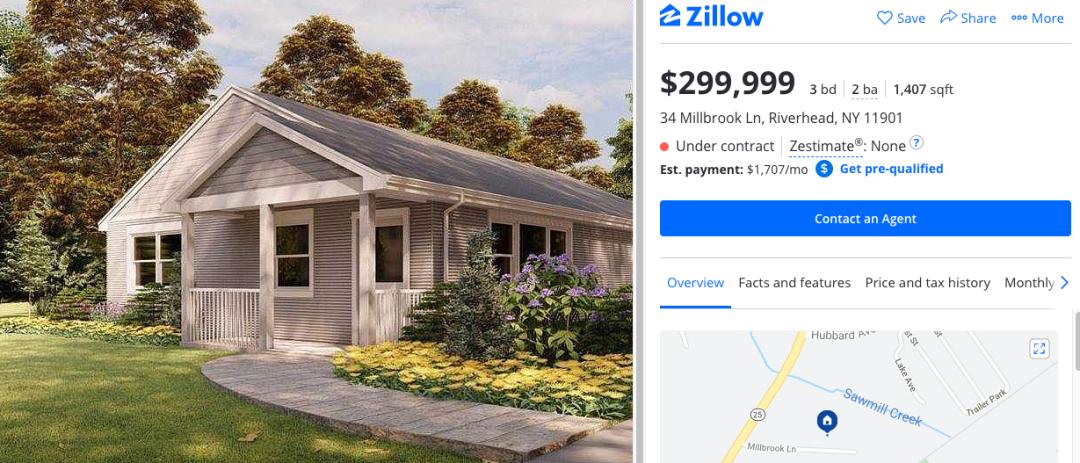1080x463 pixels.
Task: Switch to Facts and features tab
Action: click(x=794, y=283)
